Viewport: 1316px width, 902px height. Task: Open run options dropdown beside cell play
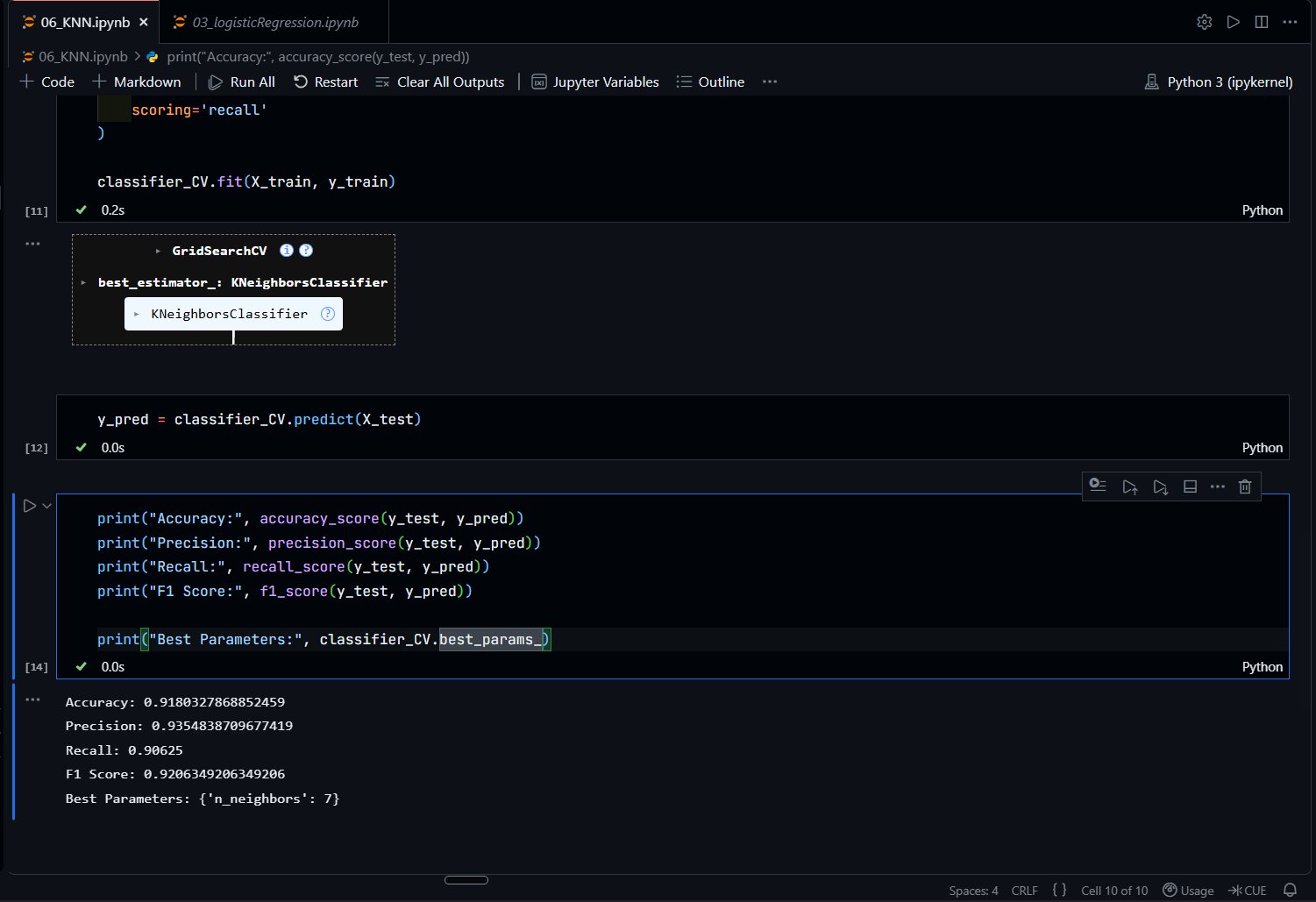[x=47, y=506]
